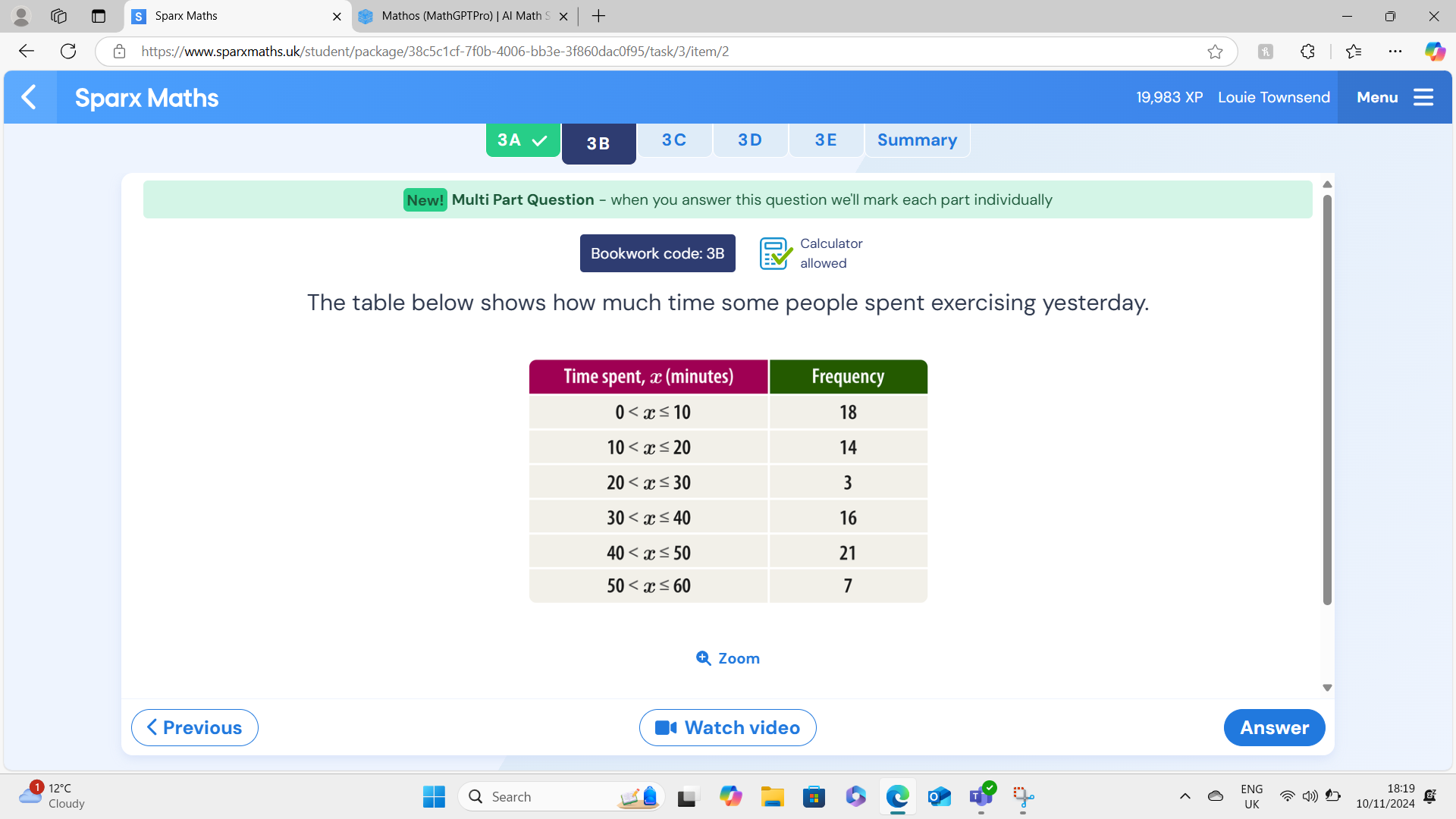Open the Menu button in the header
The width and height of the screenshot is (1456, 819).
pyautogui.click(x=1395, y=97)
